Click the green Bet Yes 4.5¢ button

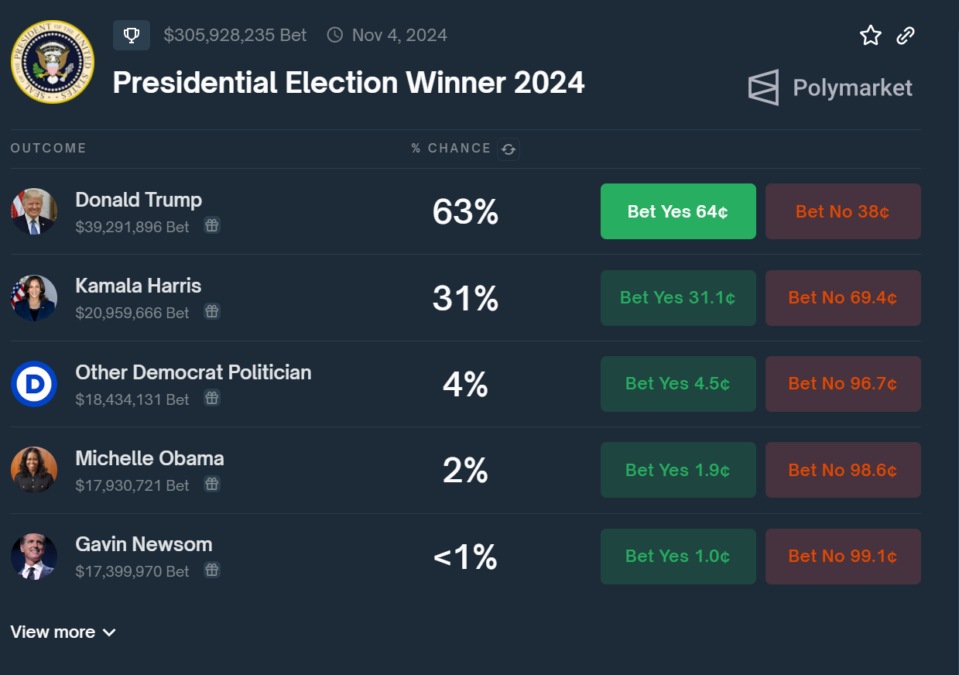click(677, 383)
